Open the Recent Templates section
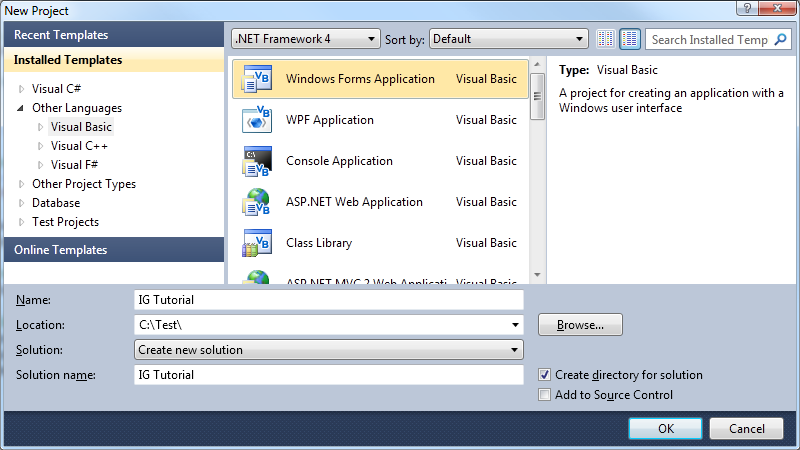This screenshot has width=800, height=450. (114, 35)
